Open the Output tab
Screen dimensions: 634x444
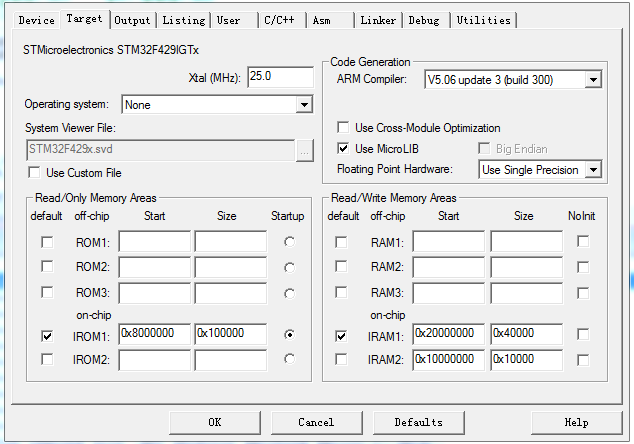tap(132, 20)
